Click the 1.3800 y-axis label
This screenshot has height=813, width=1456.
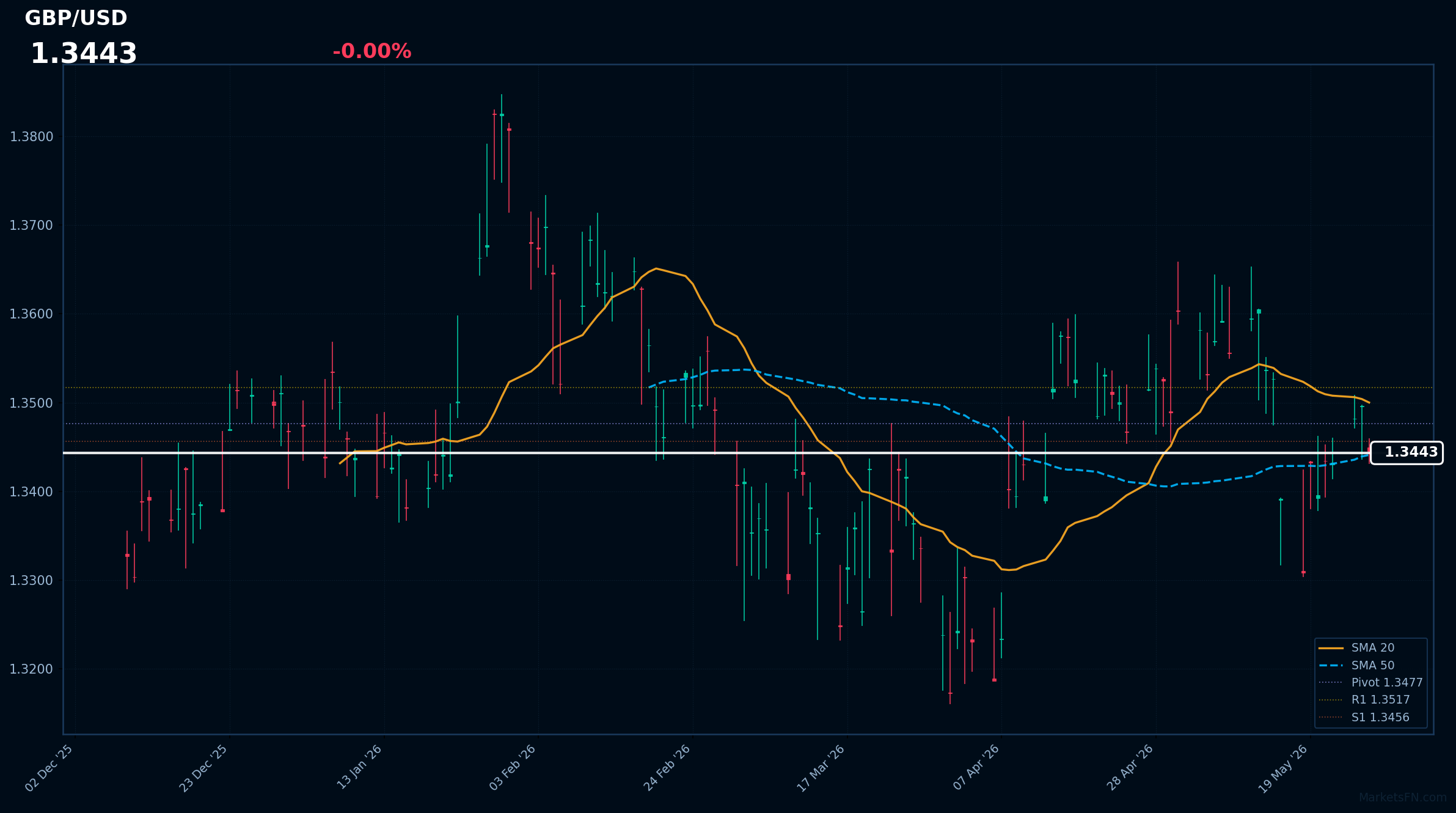pyautogui.click(x=32, y=137)
